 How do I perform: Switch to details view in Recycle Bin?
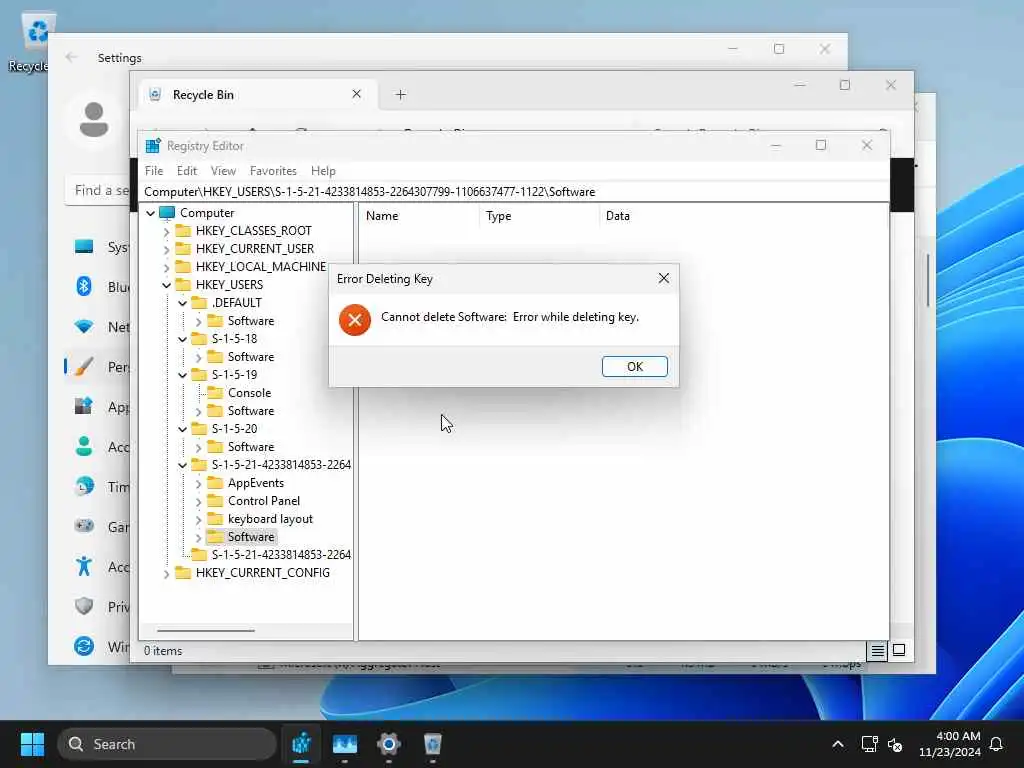click(x=877, y=650)
